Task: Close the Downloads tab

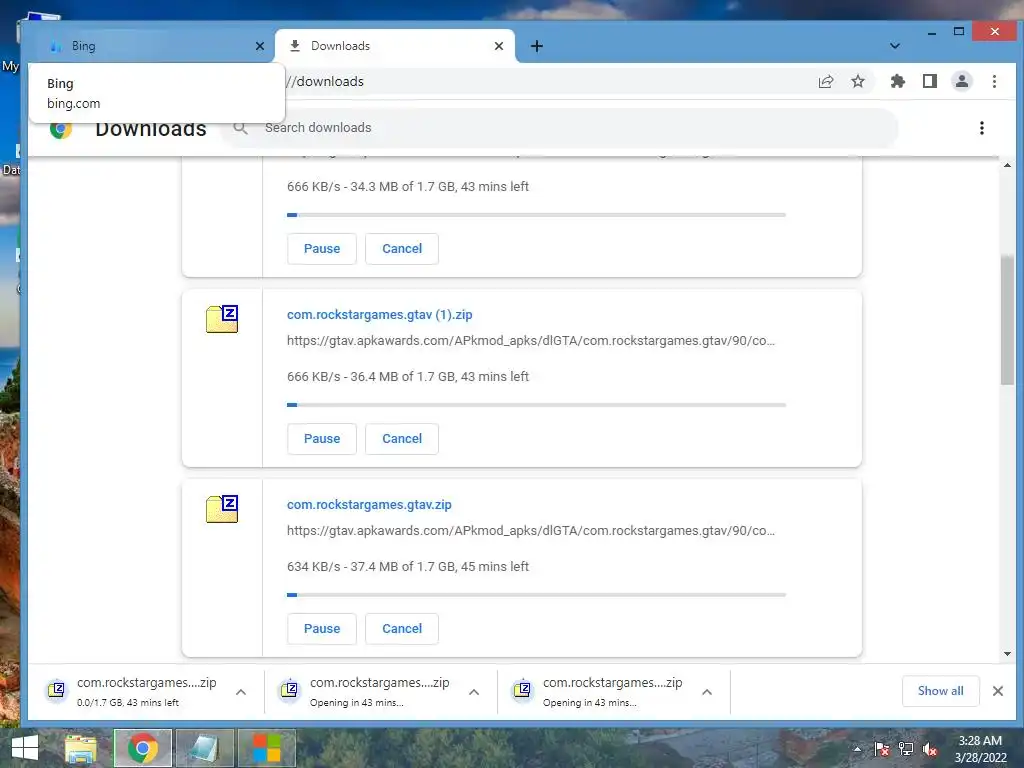Action: pos(499,46)
